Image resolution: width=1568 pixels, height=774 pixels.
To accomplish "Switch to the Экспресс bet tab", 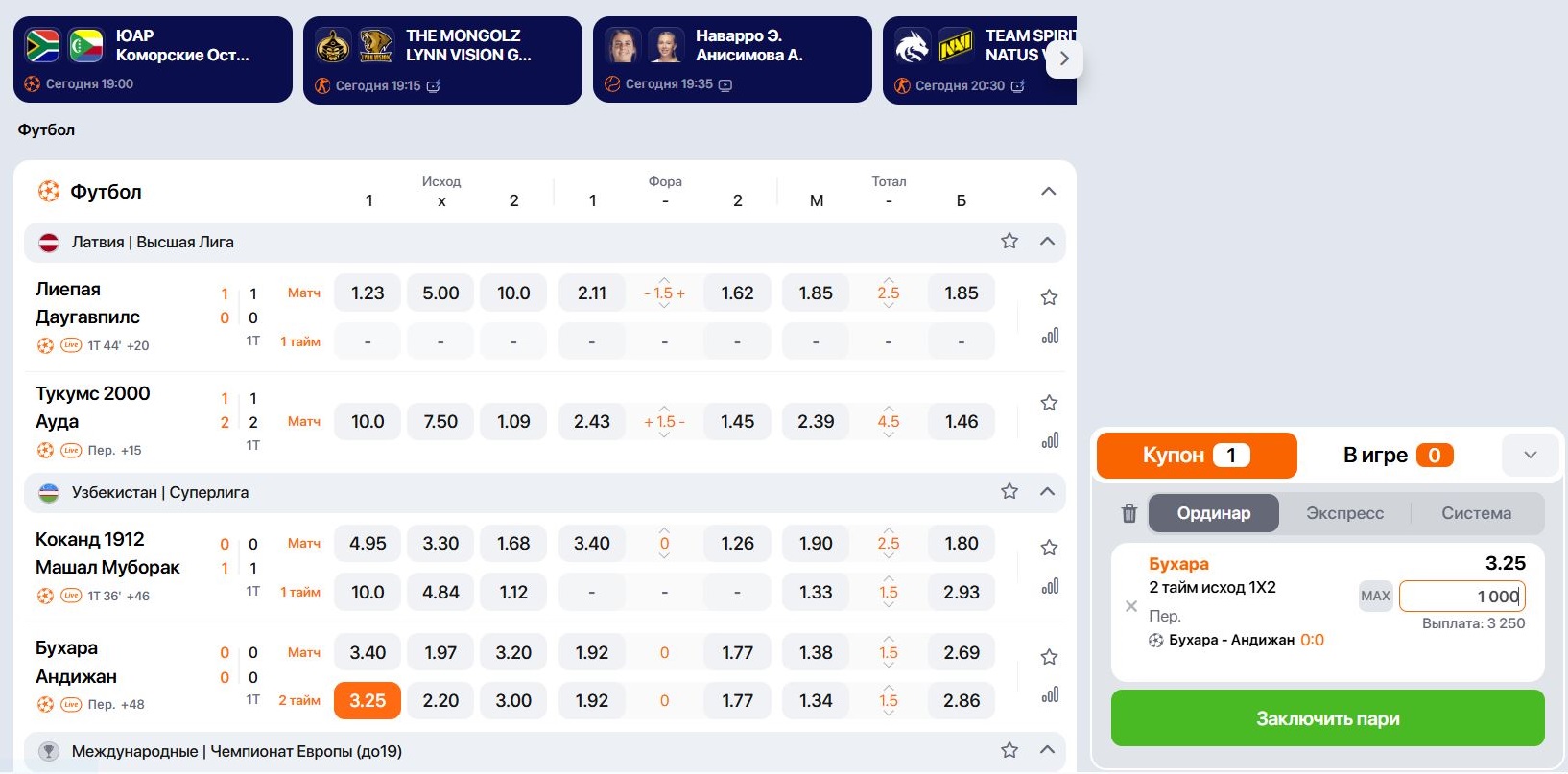I will coord(1344,513).
